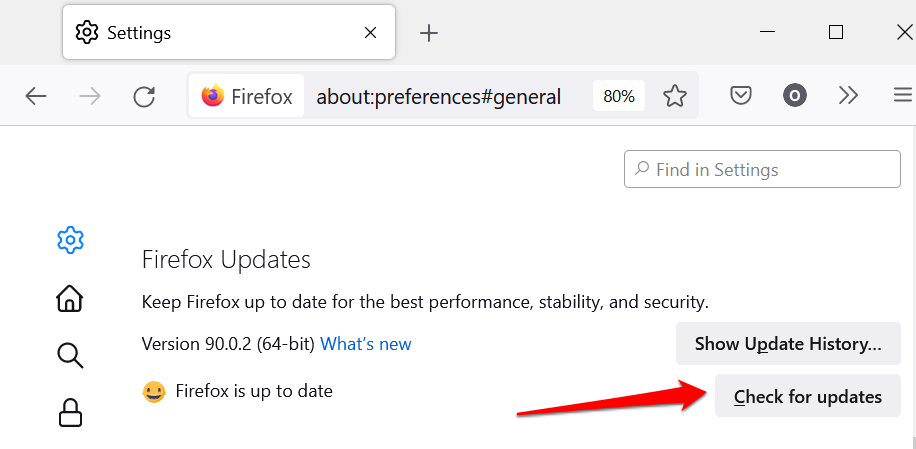Click the forward navigation arrow

tap(90, 96)
